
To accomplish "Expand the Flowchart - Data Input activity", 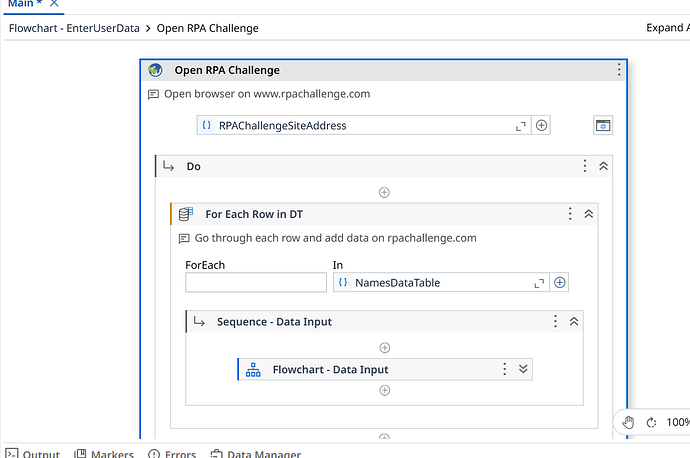I will pyautogui.click(x=523, y=369).
